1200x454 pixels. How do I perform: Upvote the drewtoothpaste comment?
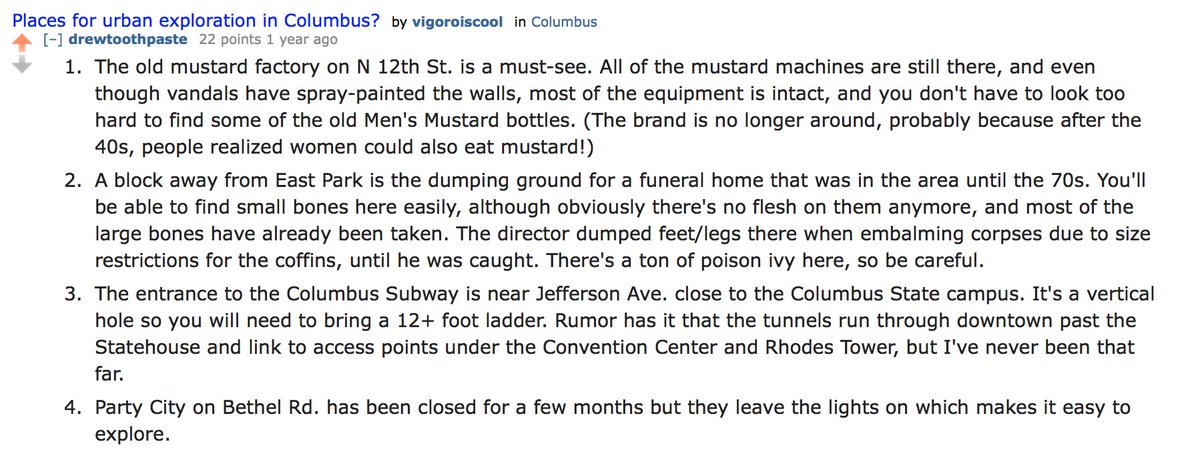tap(21, 43)
